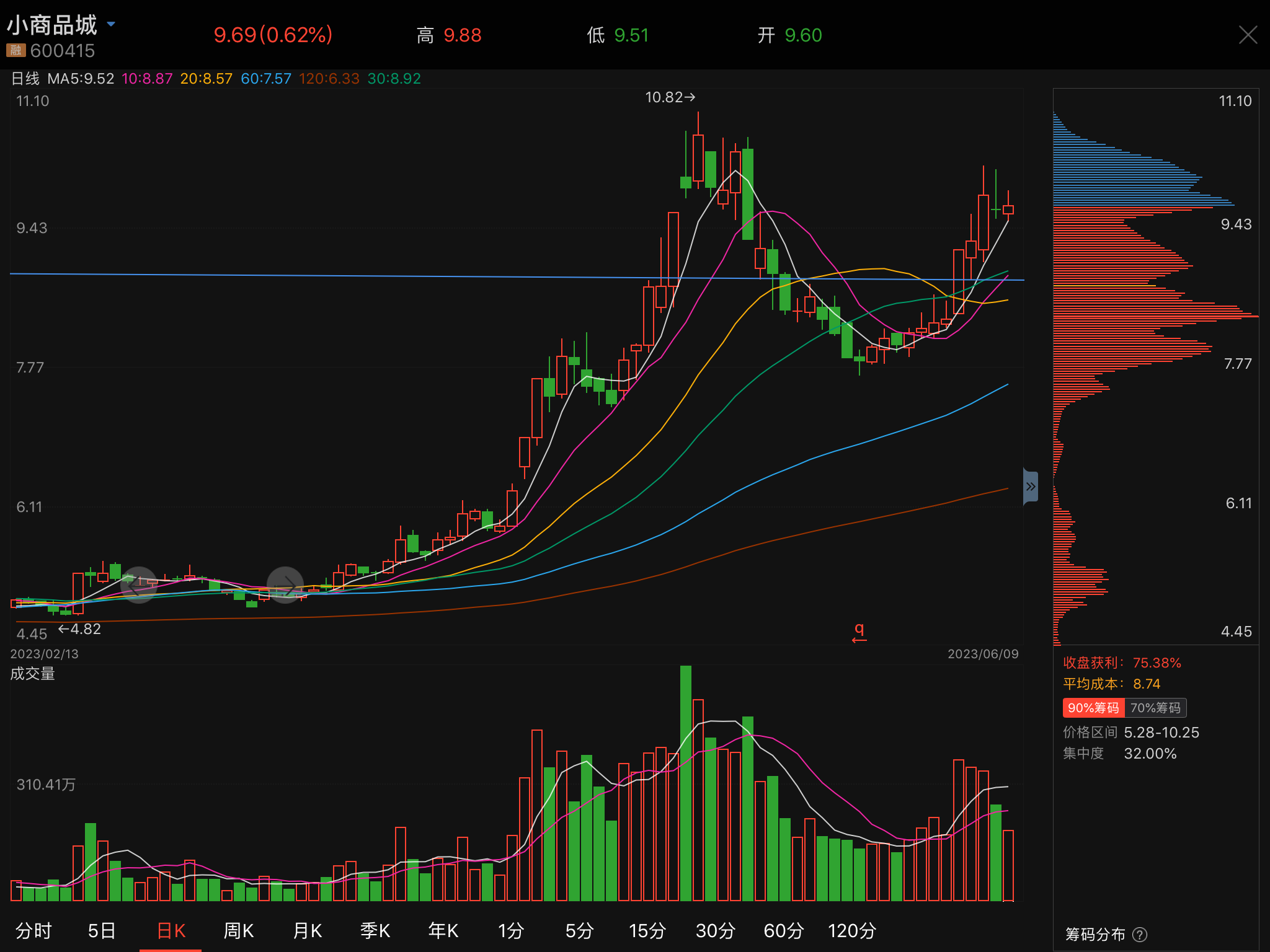Switch to the 分时 tab
1270x952 pixels.
[33, 930]
